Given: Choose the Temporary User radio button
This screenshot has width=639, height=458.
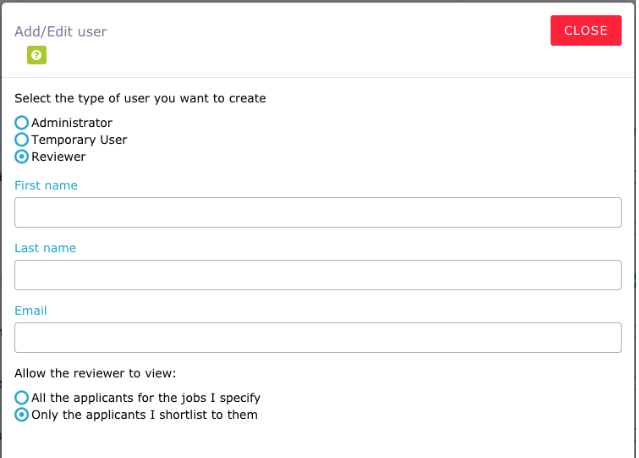Looking at the screenshot, I should click(x=22, y=140).
